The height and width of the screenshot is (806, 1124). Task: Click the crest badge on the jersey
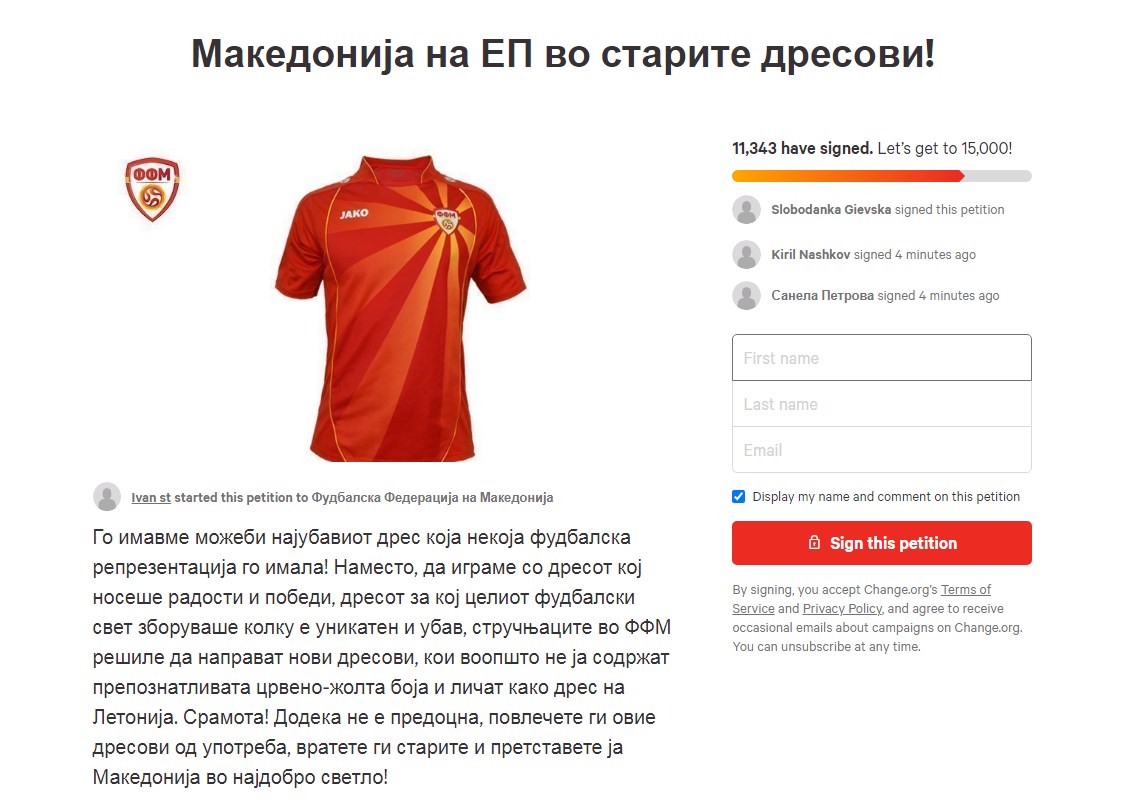[x=446, y=221]
